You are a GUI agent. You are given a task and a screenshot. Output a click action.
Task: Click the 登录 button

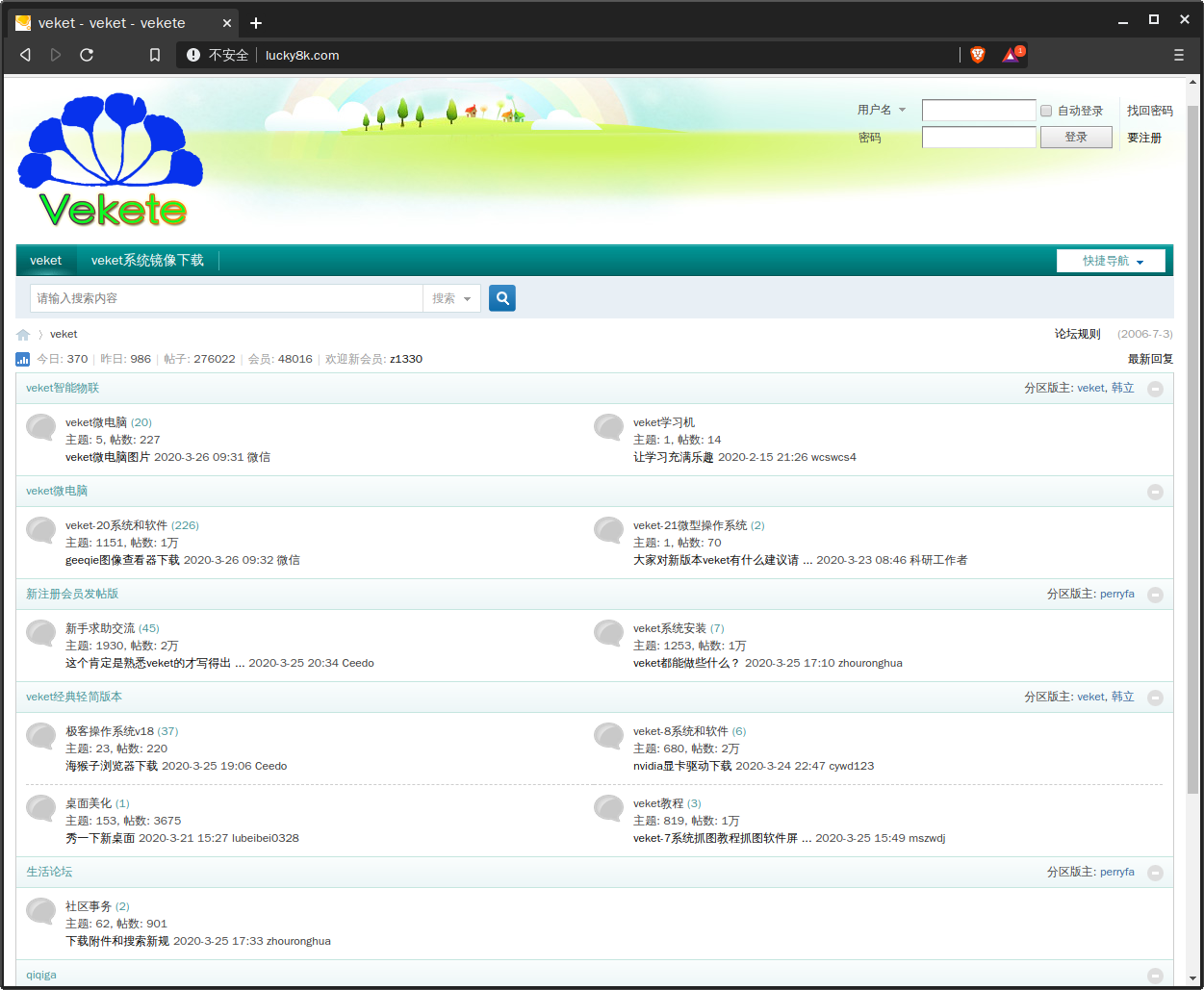coord(1076,138)
